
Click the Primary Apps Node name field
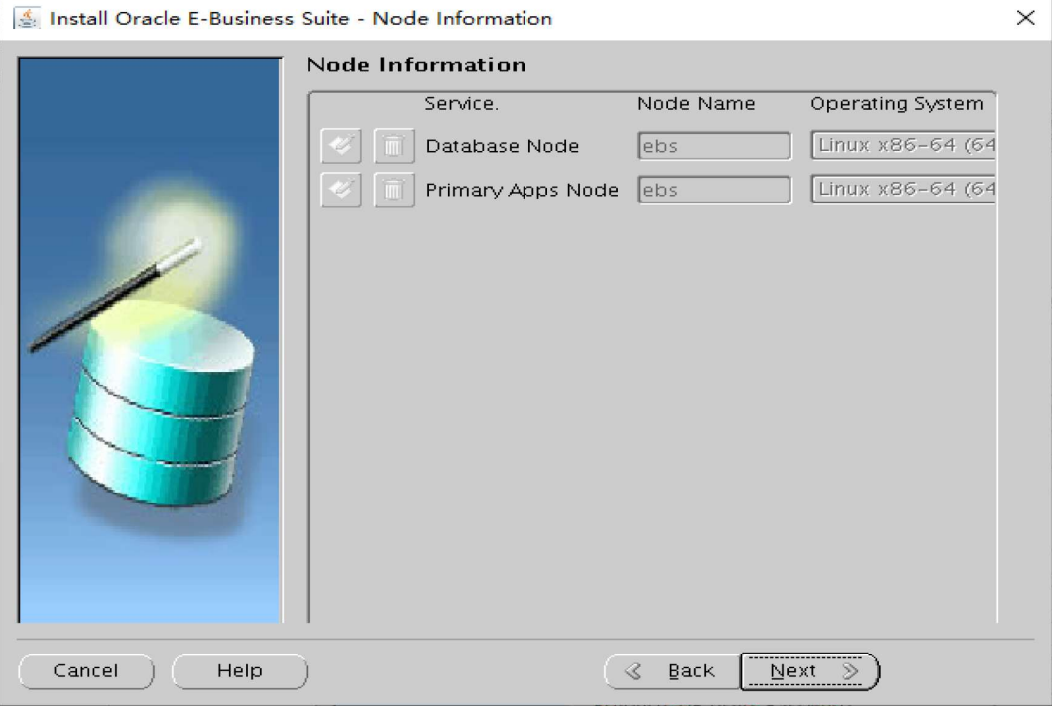[x=714, y=190]
